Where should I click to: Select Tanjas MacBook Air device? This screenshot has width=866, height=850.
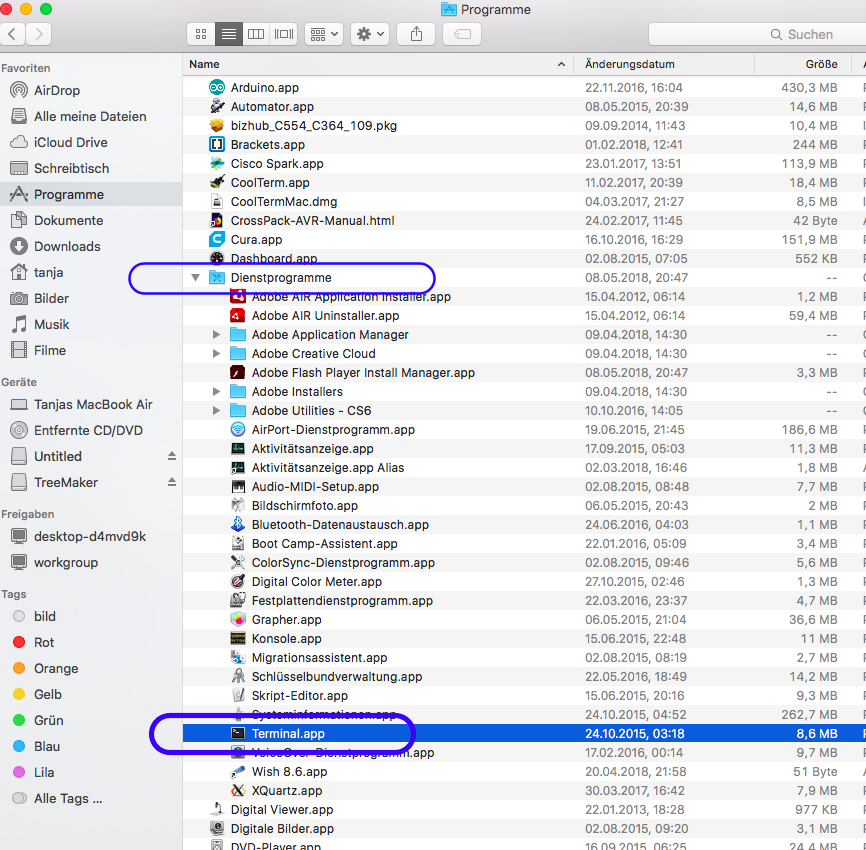tap(93, 404)
